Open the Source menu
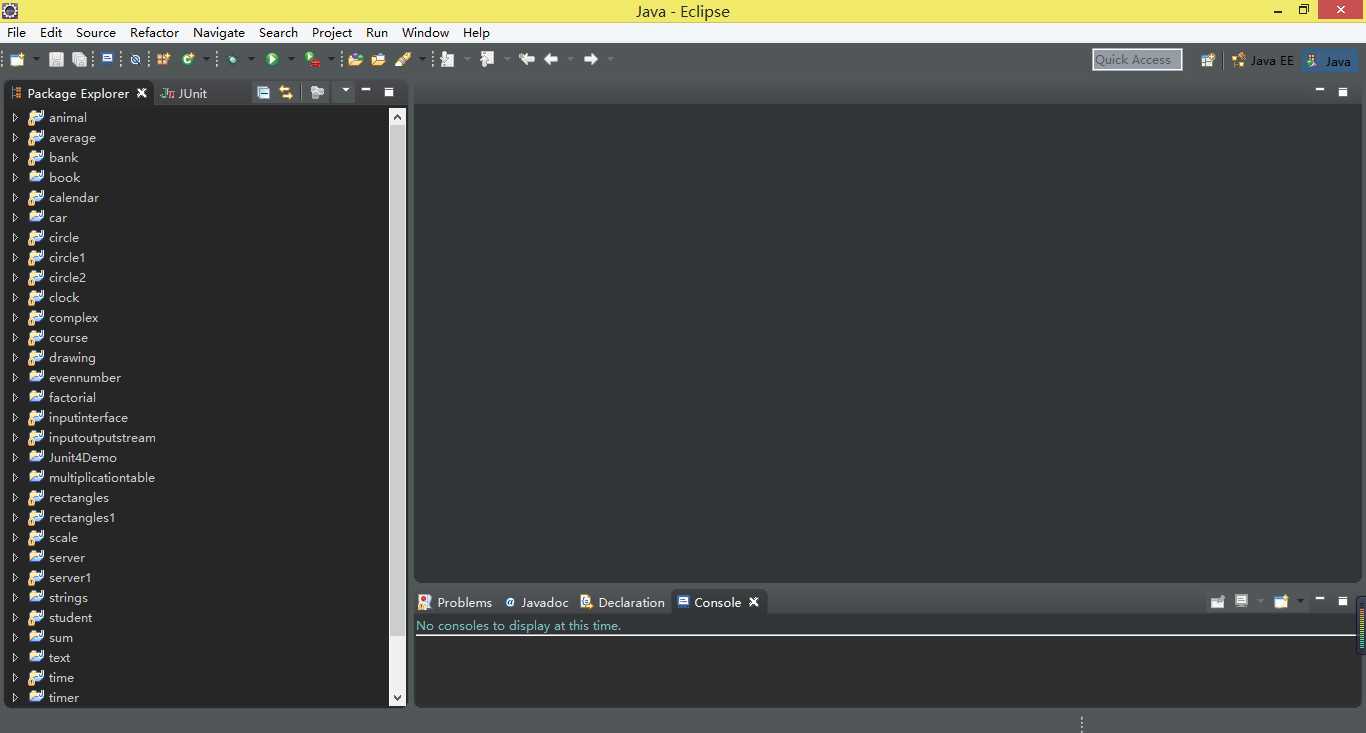This screenshot has width=1366, height=733. point(96,32)
